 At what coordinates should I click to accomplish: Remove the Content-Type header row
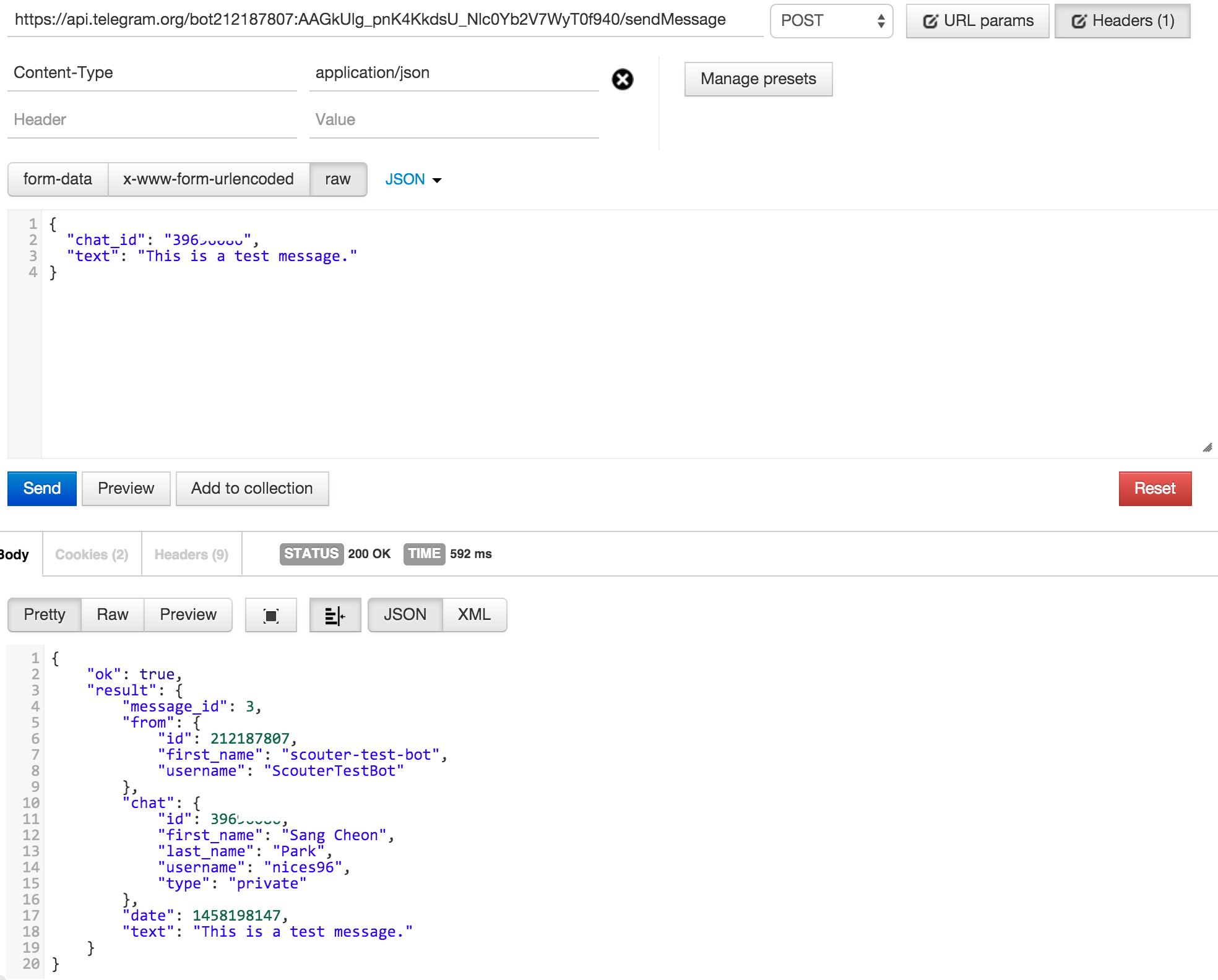(622, 79)
